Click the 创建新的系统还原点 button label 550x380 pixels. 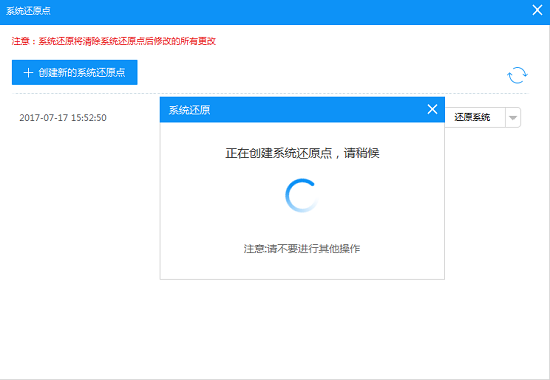(82, 73)
